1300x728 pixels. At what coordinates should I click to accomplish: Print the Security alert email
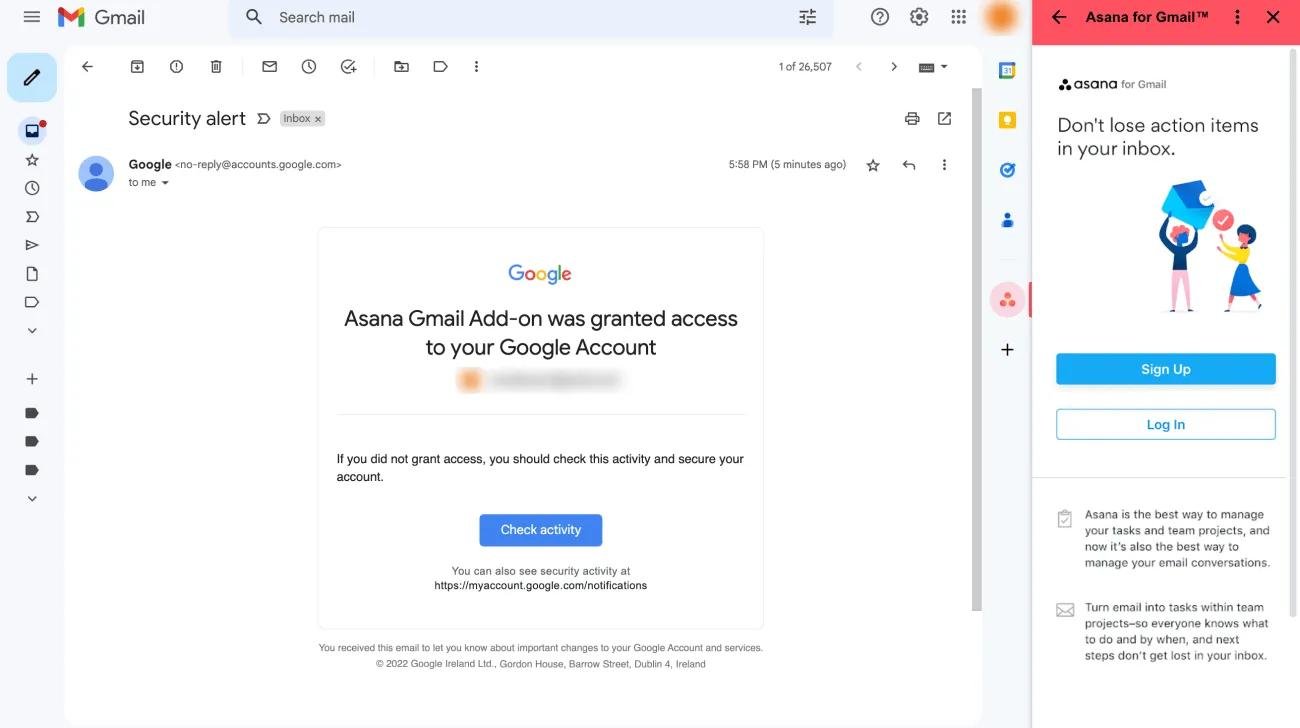(911, 119)
